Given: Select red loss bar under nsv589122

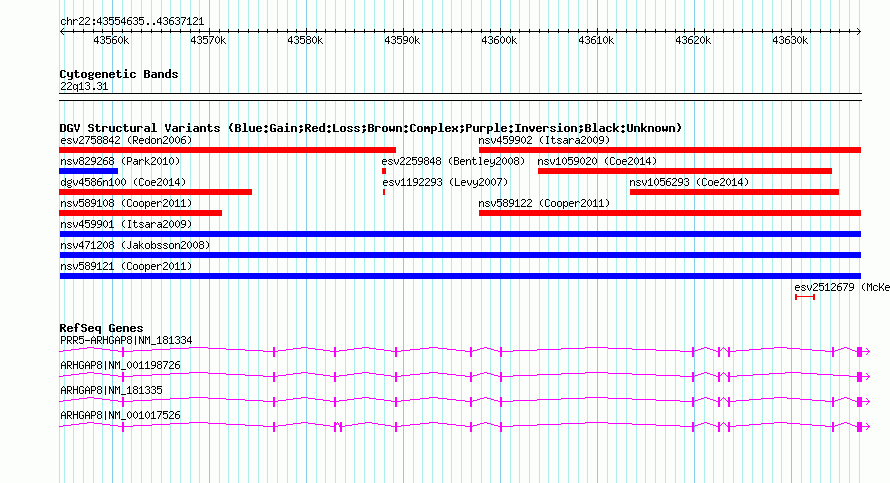Looking at the screenshot, I should point(670,213).
